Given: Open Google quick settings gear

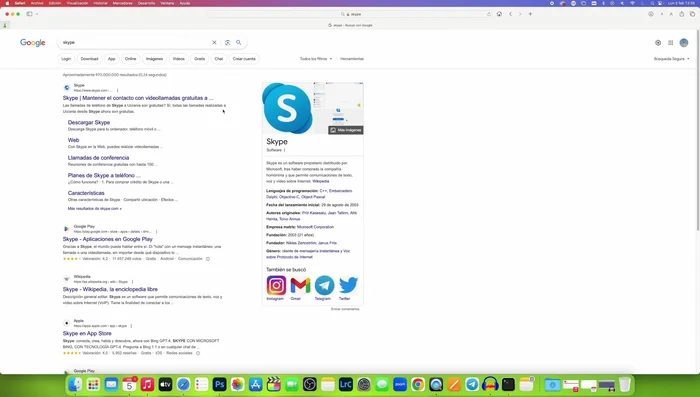Looking at the screenshot, I should [658, 43].
